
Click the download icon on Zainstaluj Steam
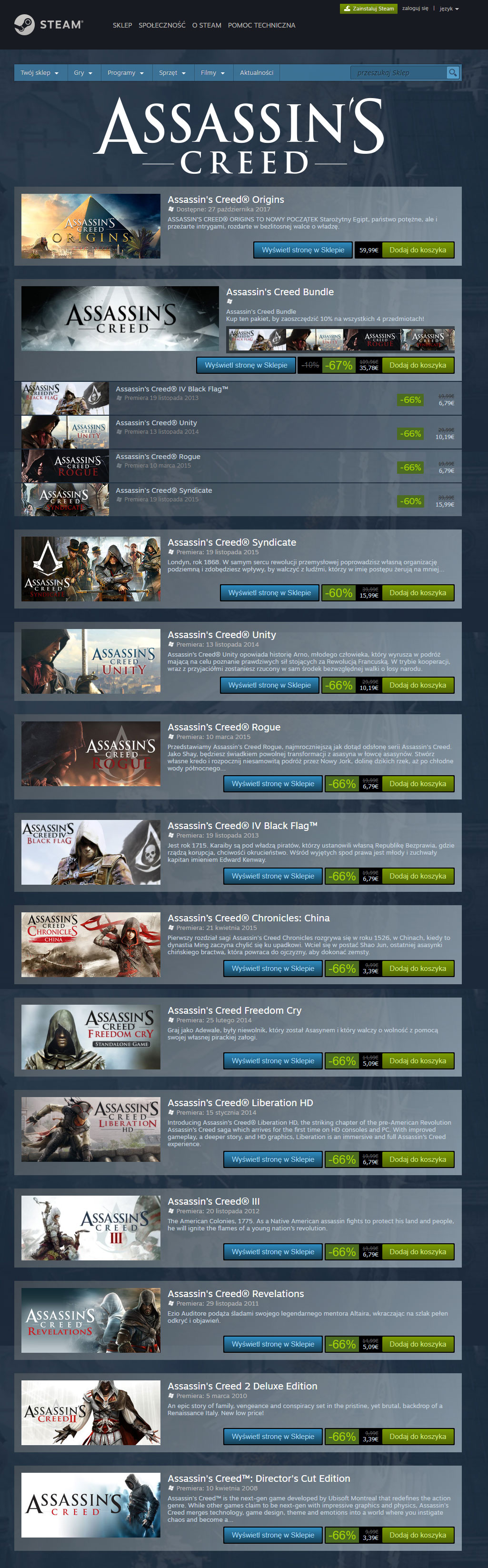click(347, 9)
